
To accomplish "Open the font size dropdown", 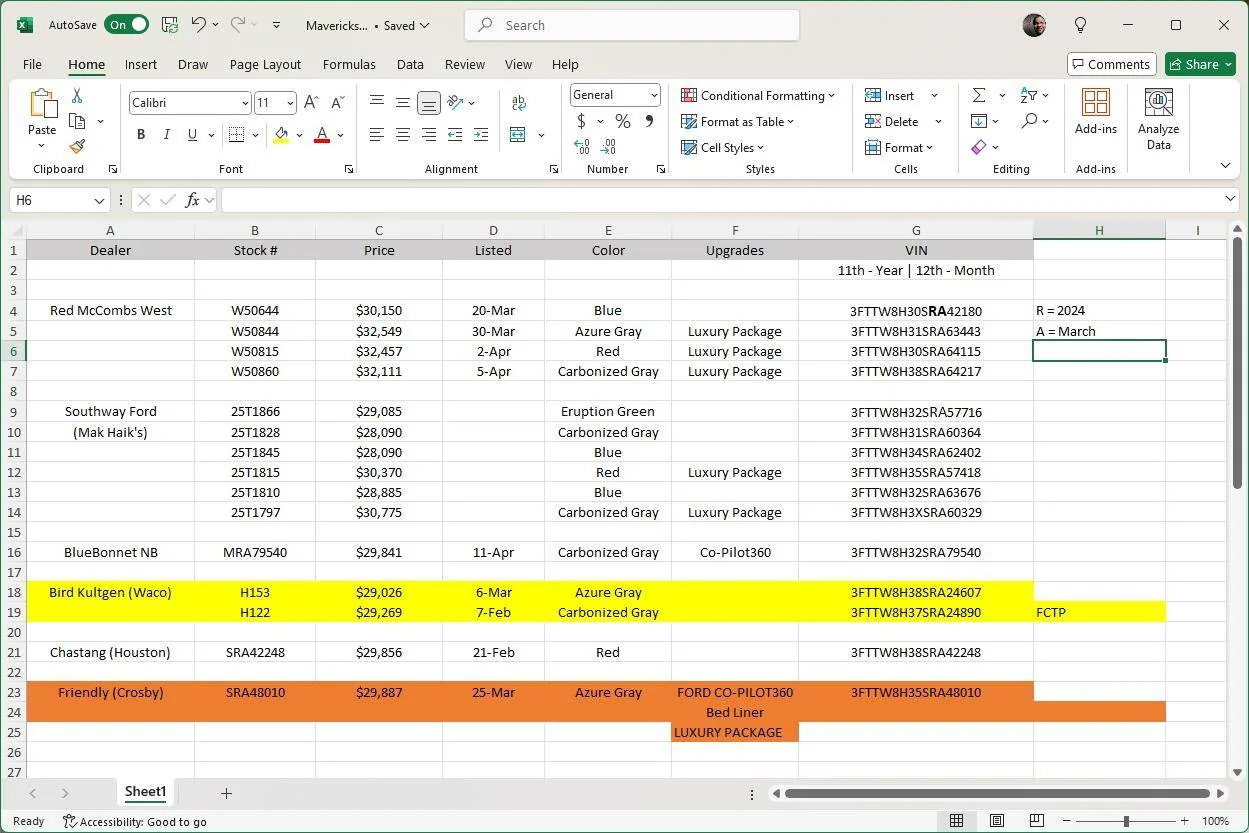I will 290,102.
